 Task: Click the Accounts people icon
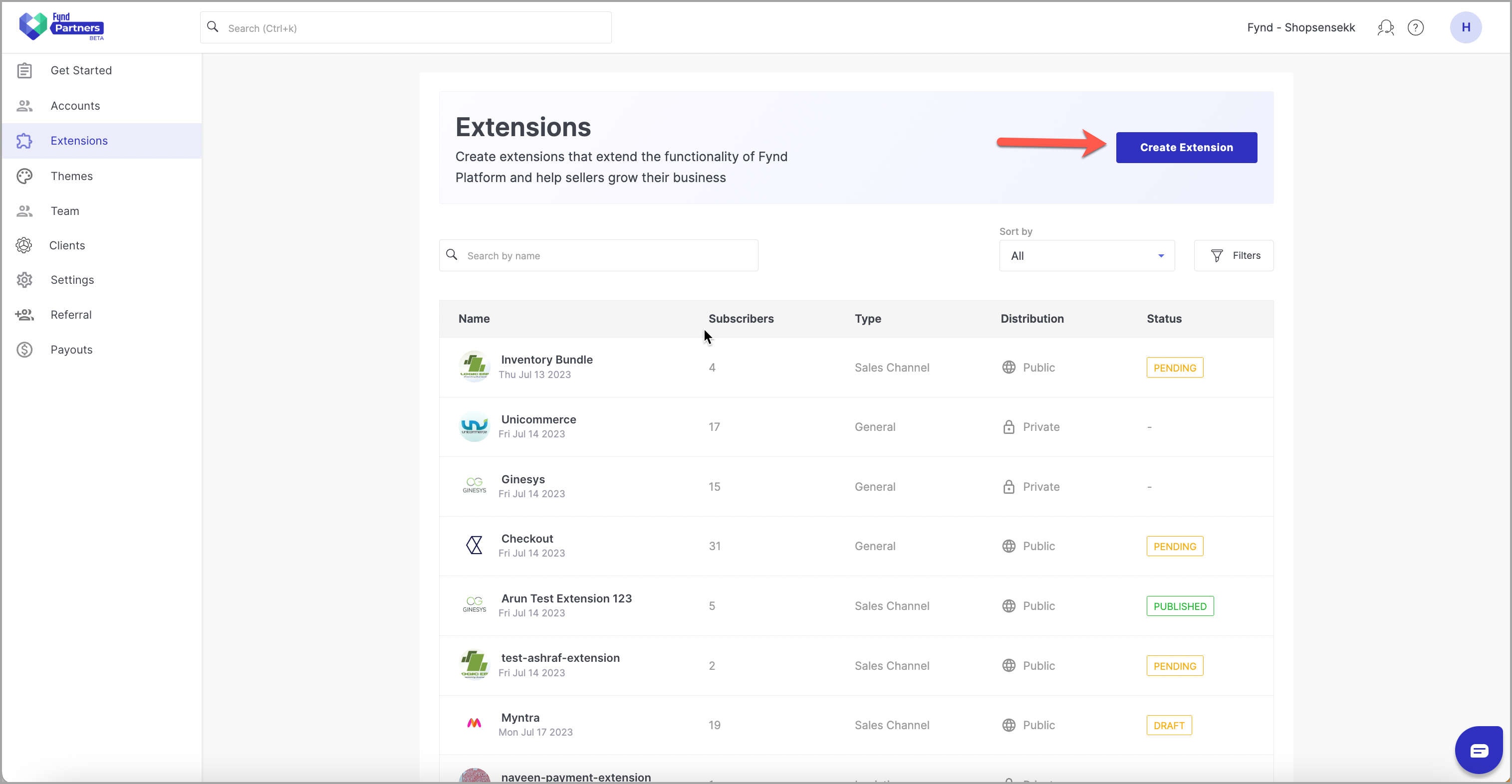pos(24,106)
